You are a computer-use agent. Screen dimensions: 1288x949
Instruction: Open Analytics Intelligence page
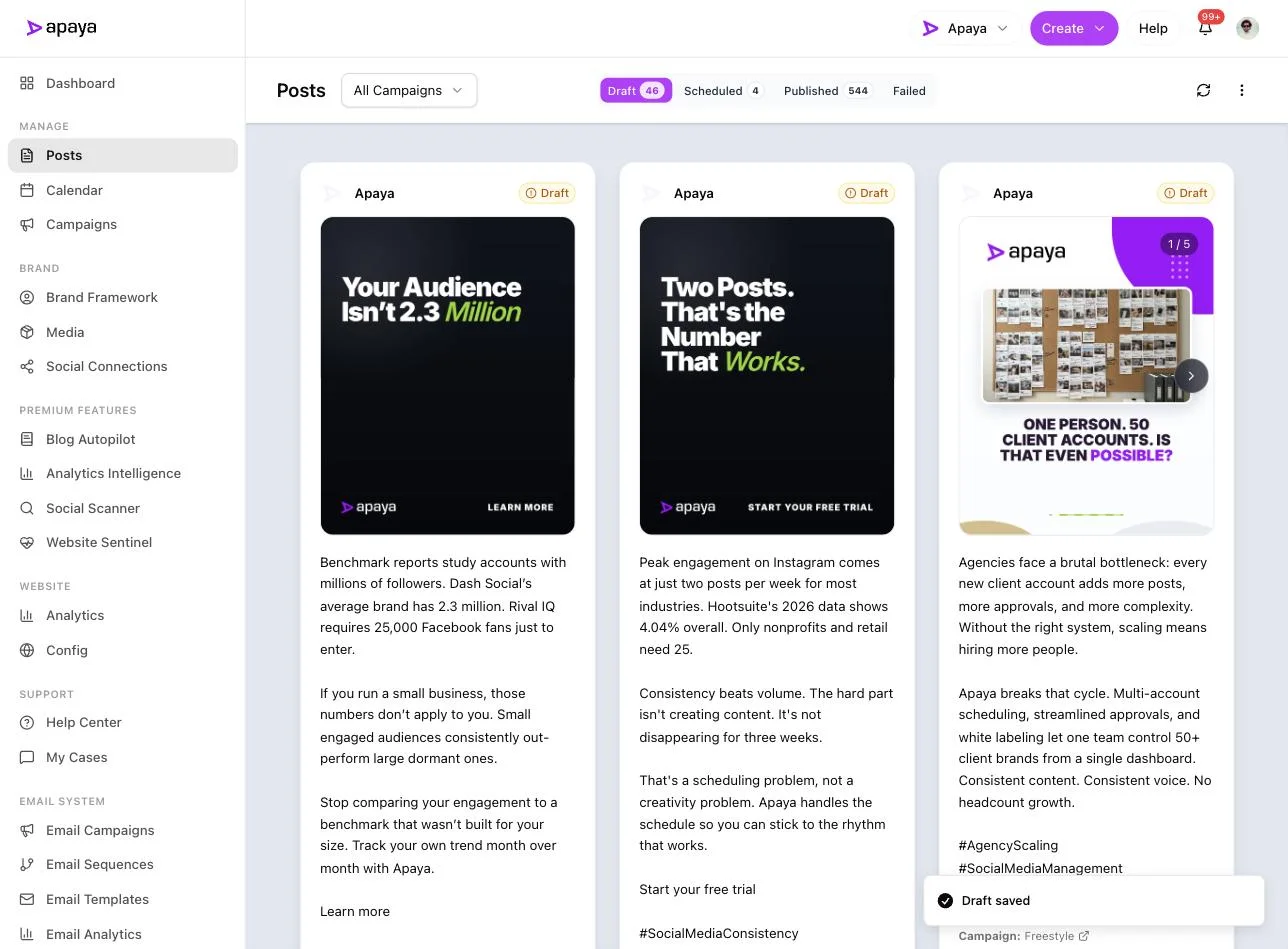[x=123, y=473]
